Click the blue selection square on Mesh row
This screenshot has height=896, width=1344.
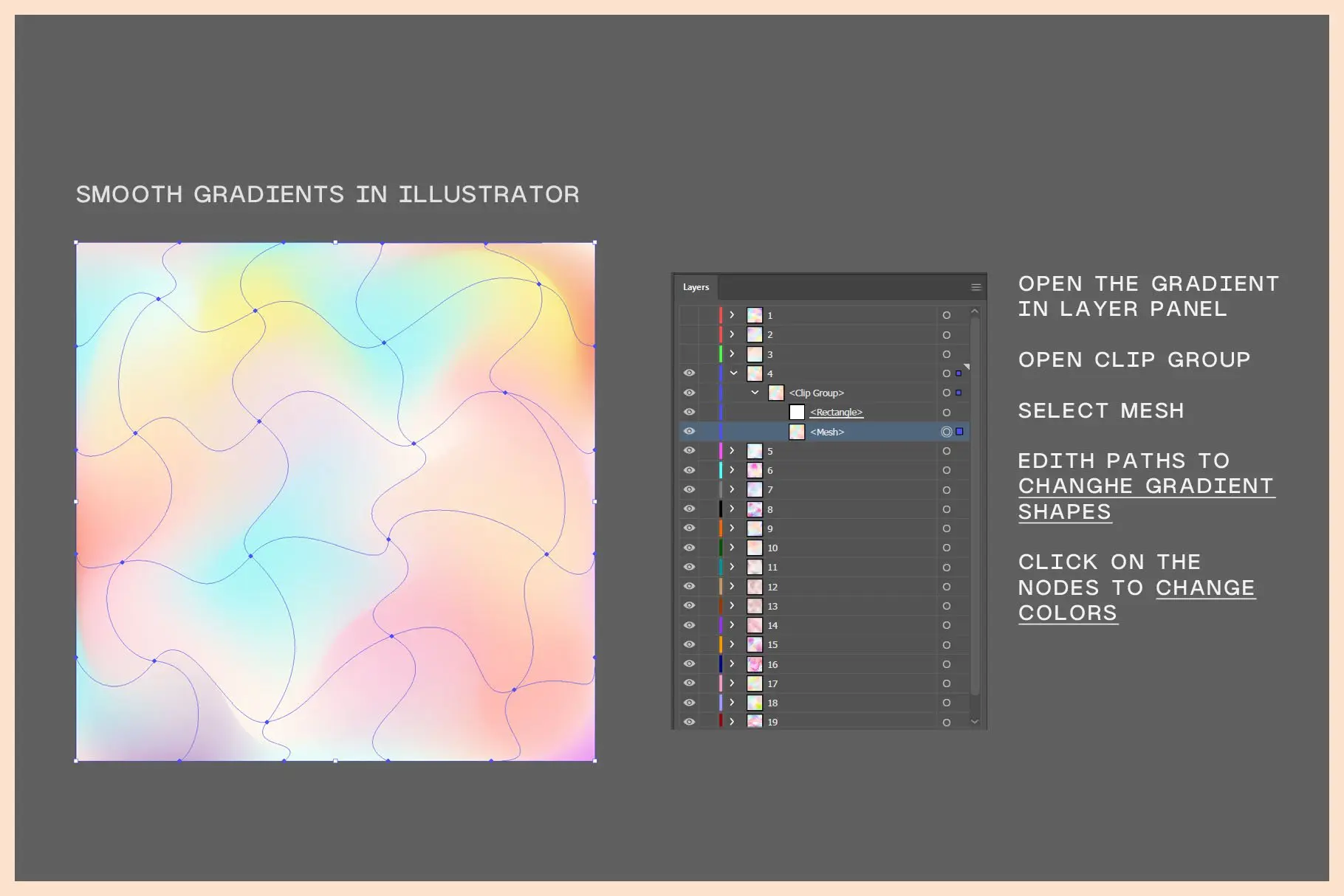(959, 432)
